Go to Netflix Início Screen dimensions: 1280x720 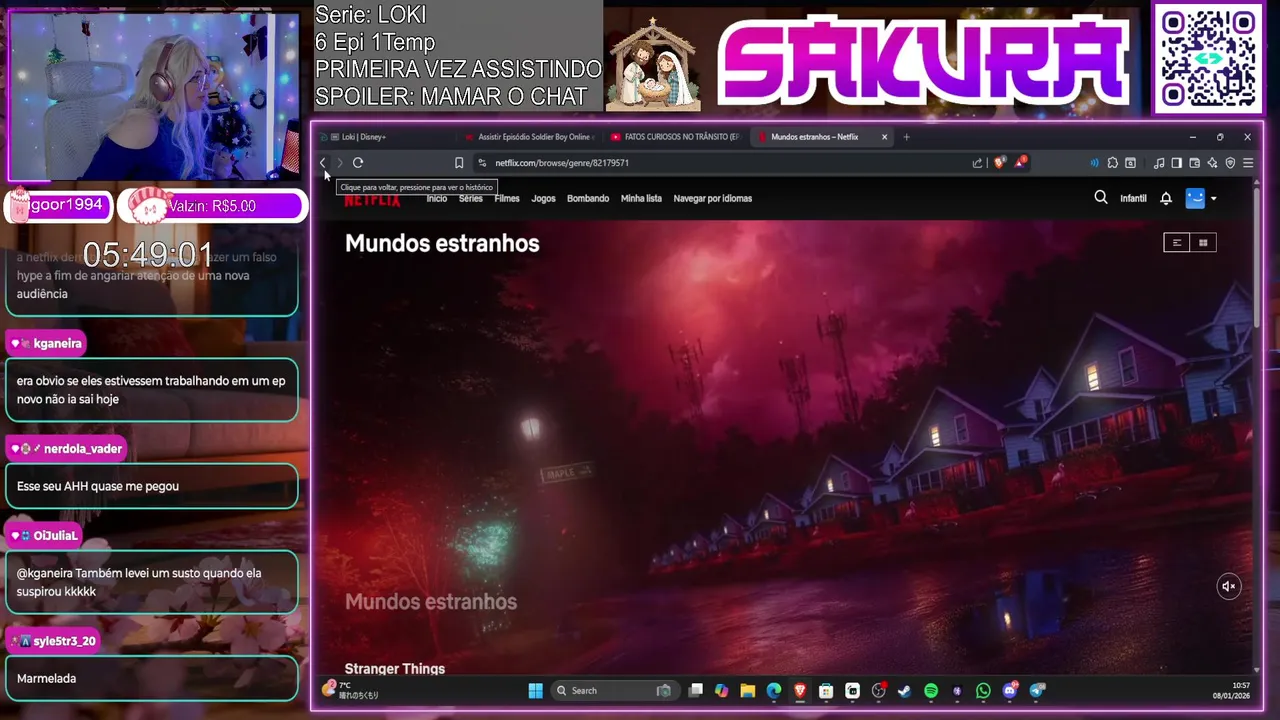[437, 198]
